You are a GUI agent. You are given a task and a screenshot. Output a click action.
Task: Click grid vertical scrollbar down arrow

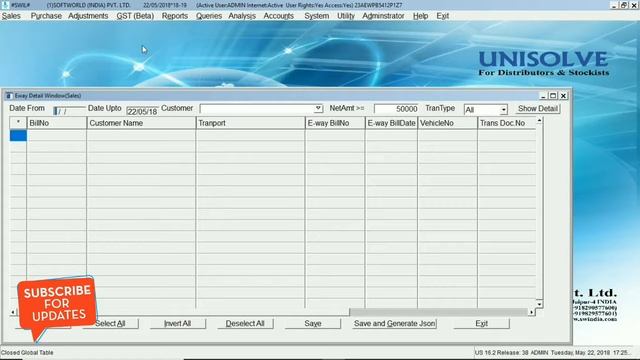539,304
